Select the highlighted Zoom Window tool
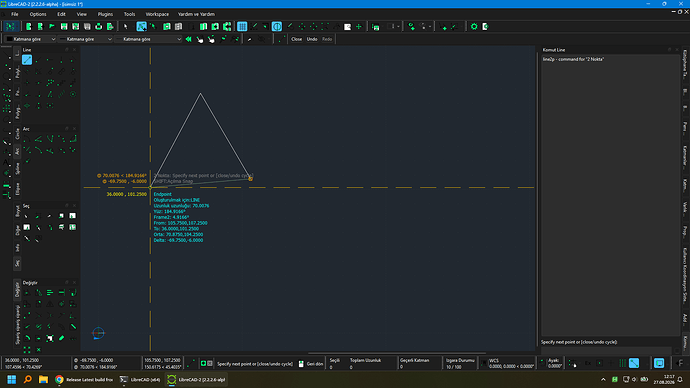Viewport: 690px width, 388px height. pos(141,26)
